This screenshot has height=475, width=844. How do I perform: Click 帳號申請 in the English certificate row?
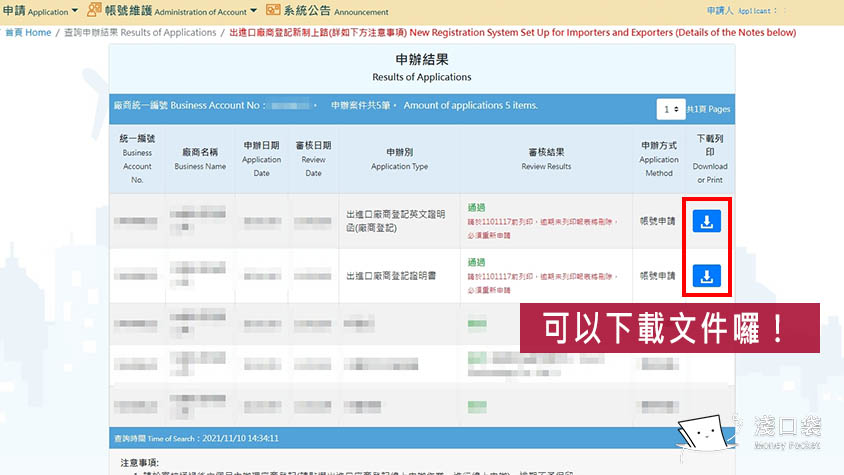point(657,221)
